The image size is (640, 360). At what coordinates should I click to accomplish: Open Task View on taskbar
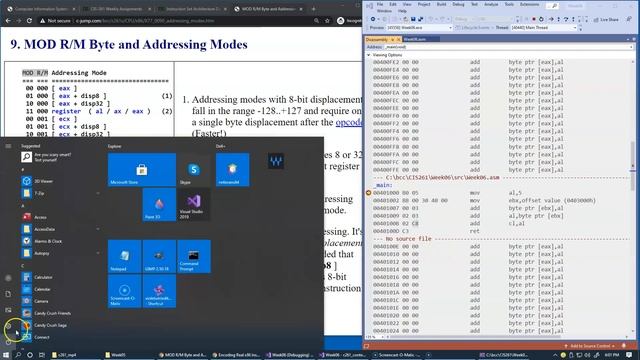41,355
